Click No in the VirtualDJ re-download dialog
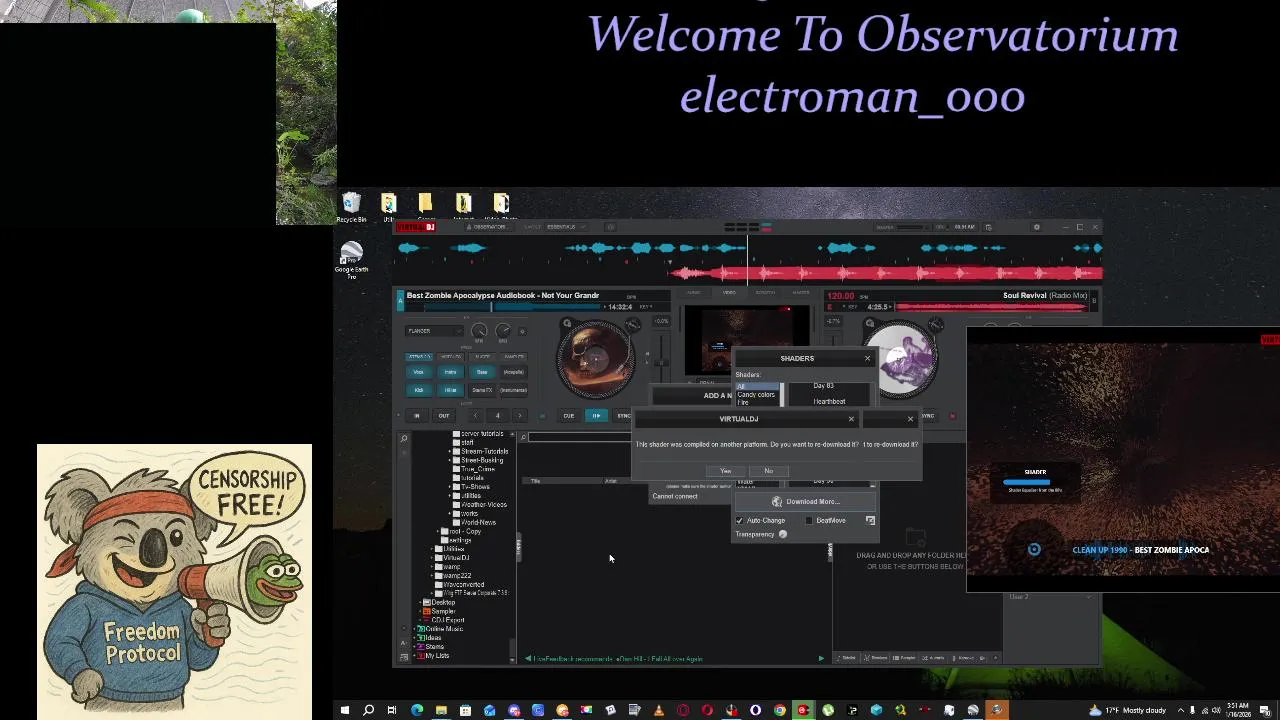1280x720 pixels. point(768,471)
